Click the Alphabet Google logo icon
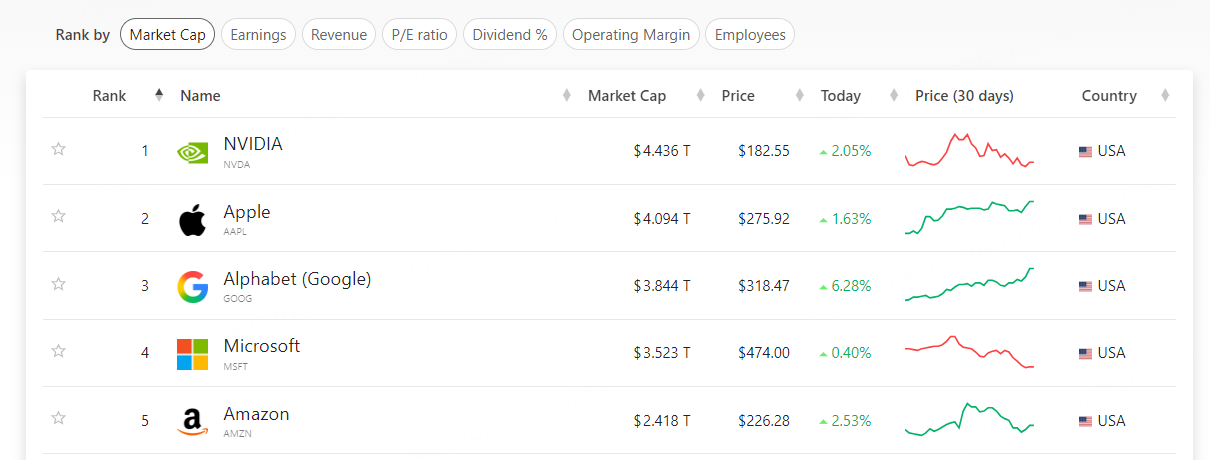The height and width of the screenshot is (460, 1210). tap(192, 286)
